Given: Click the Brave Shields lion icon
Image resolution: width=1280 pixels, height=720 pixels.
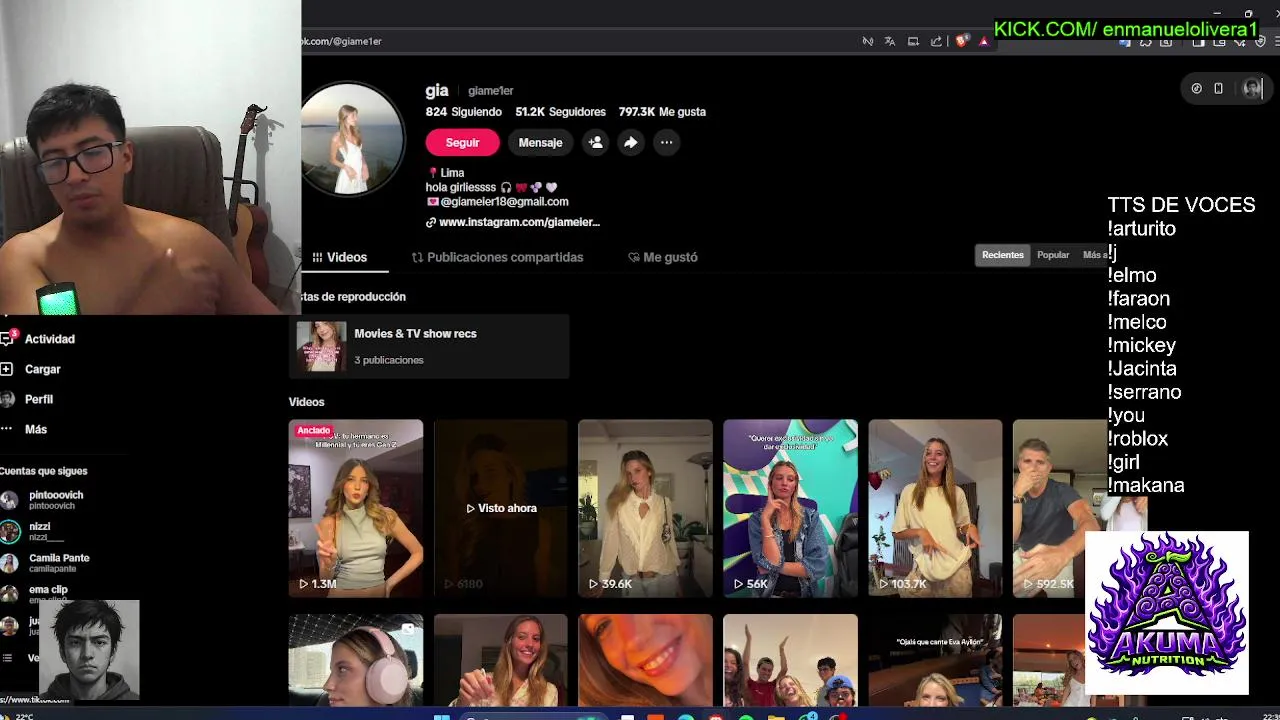Looking at the screenshot, I should click(961, 41).
